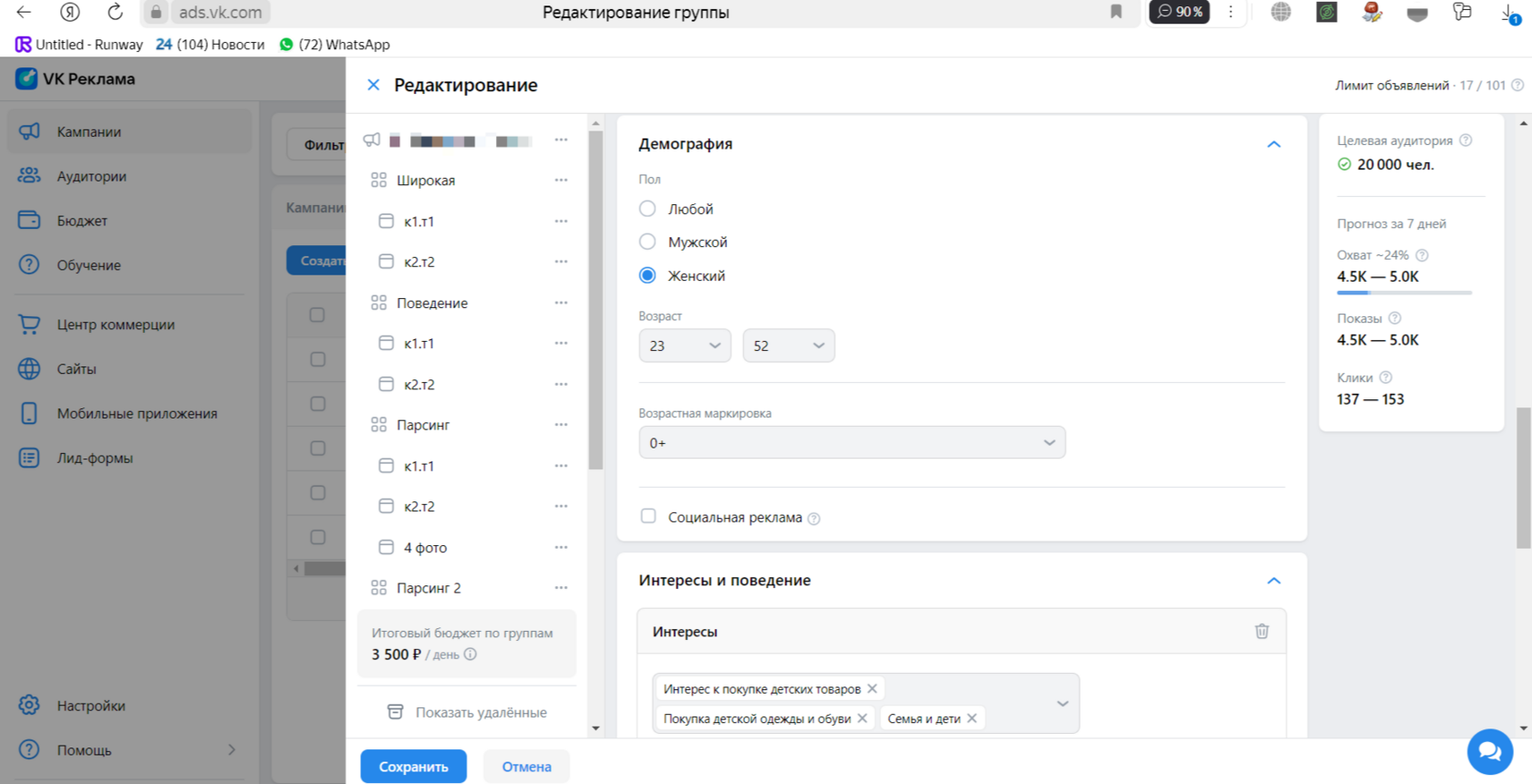This screenshot has height=784, width=1532.
Task: Click info icon beside Социальная реклама
Action: [x=814, y=519]
